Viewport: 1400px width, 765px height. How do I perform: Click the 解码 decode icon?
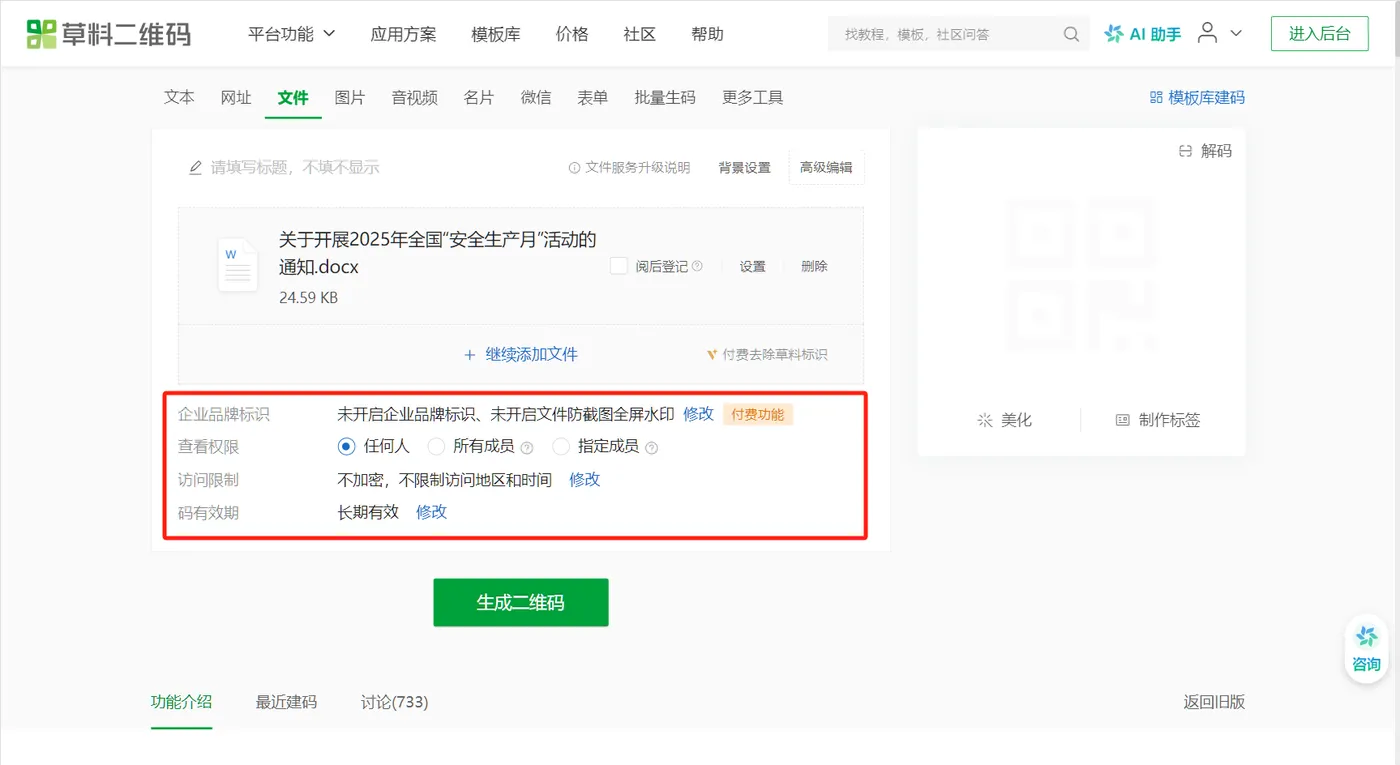coord(1186,151)
